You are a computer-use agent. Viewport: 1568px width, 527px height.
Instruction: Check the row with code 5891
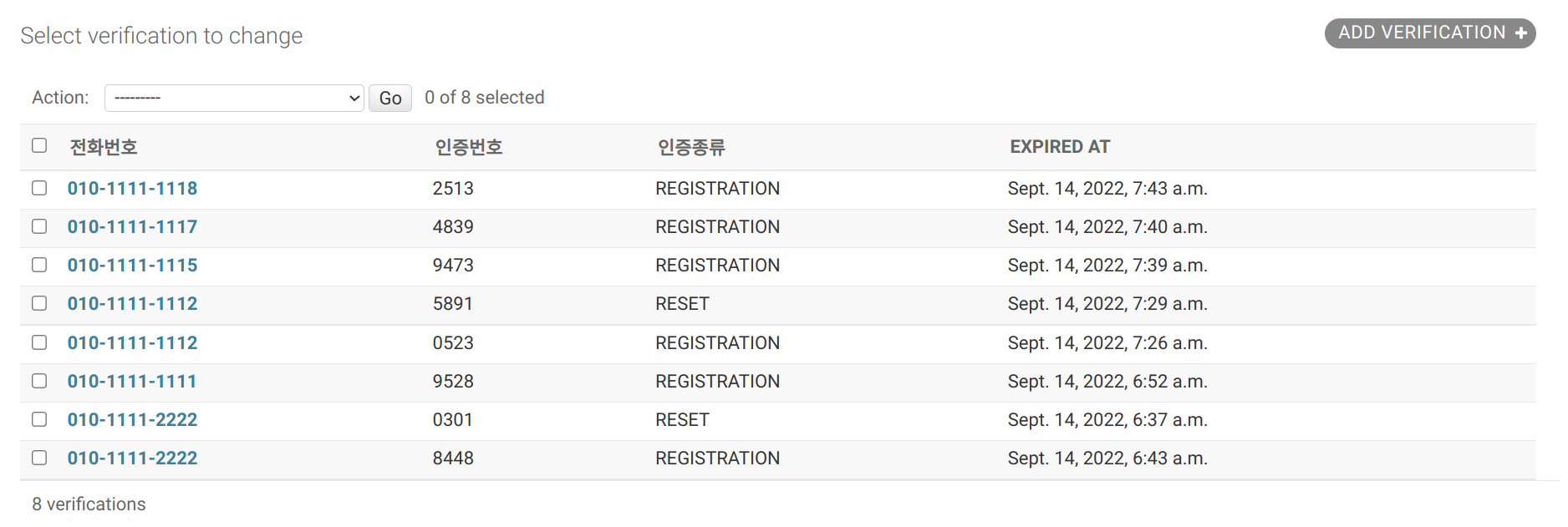[x=39, y=303]
